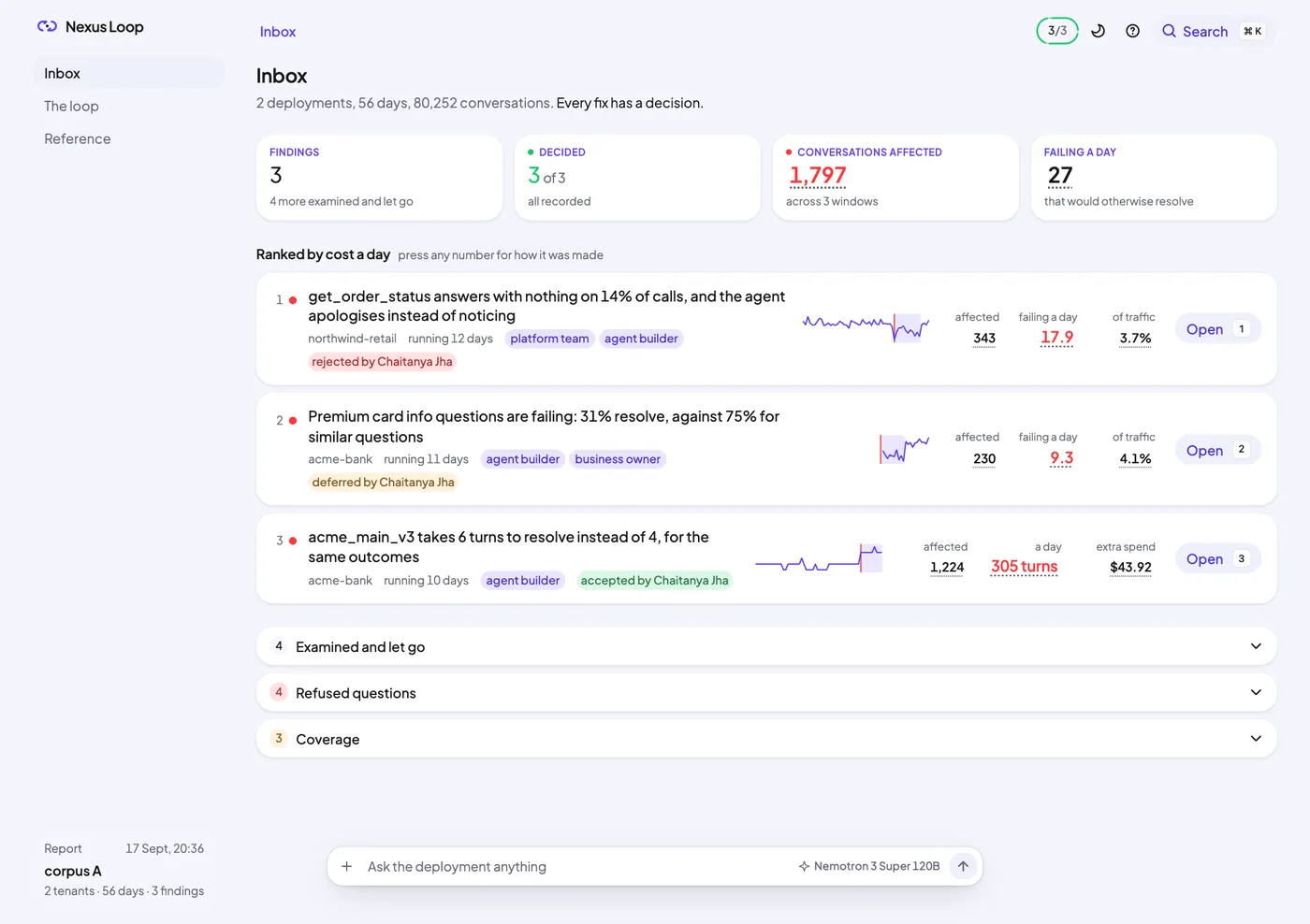Image resolution: width=1310 pixels, height=924 pixels.
Task: Click deferred by Chaitanya Jha badge
Action: click(x=383, y=483)
